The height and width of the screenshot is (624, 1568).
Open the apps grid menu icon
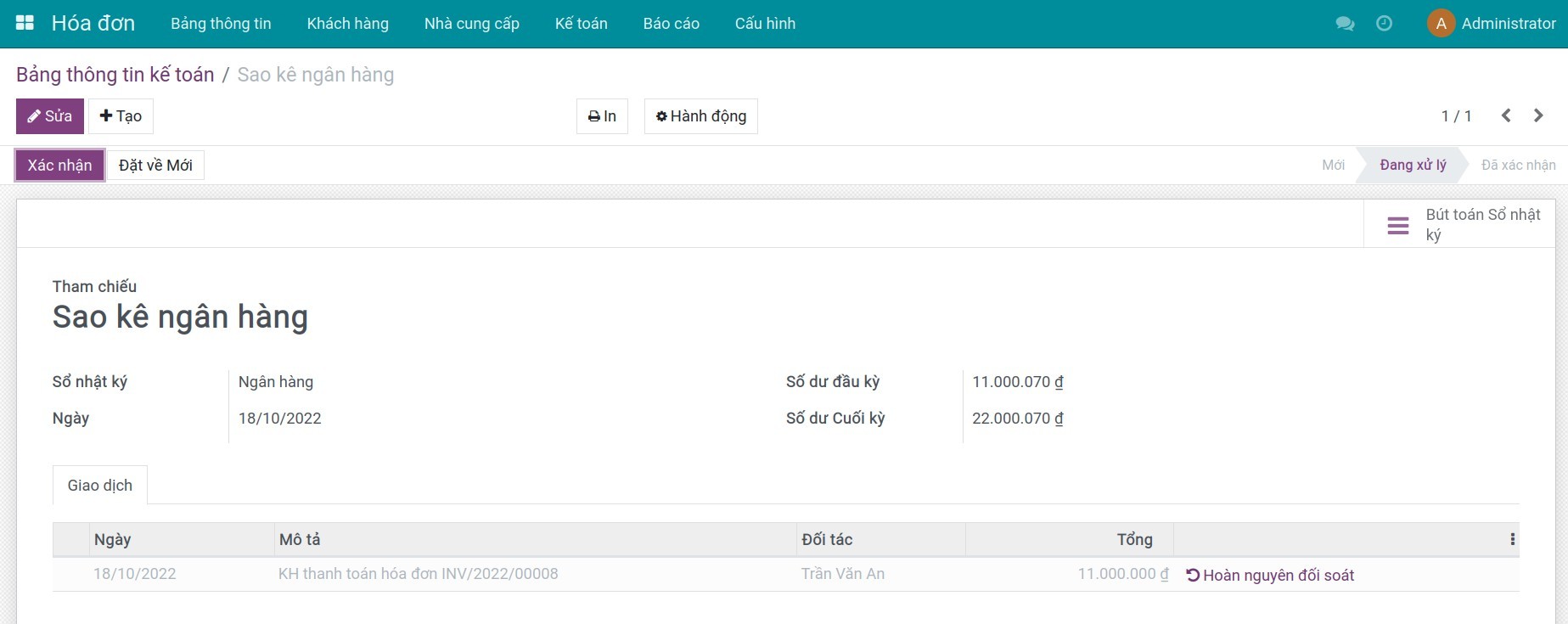coord(25,23)
